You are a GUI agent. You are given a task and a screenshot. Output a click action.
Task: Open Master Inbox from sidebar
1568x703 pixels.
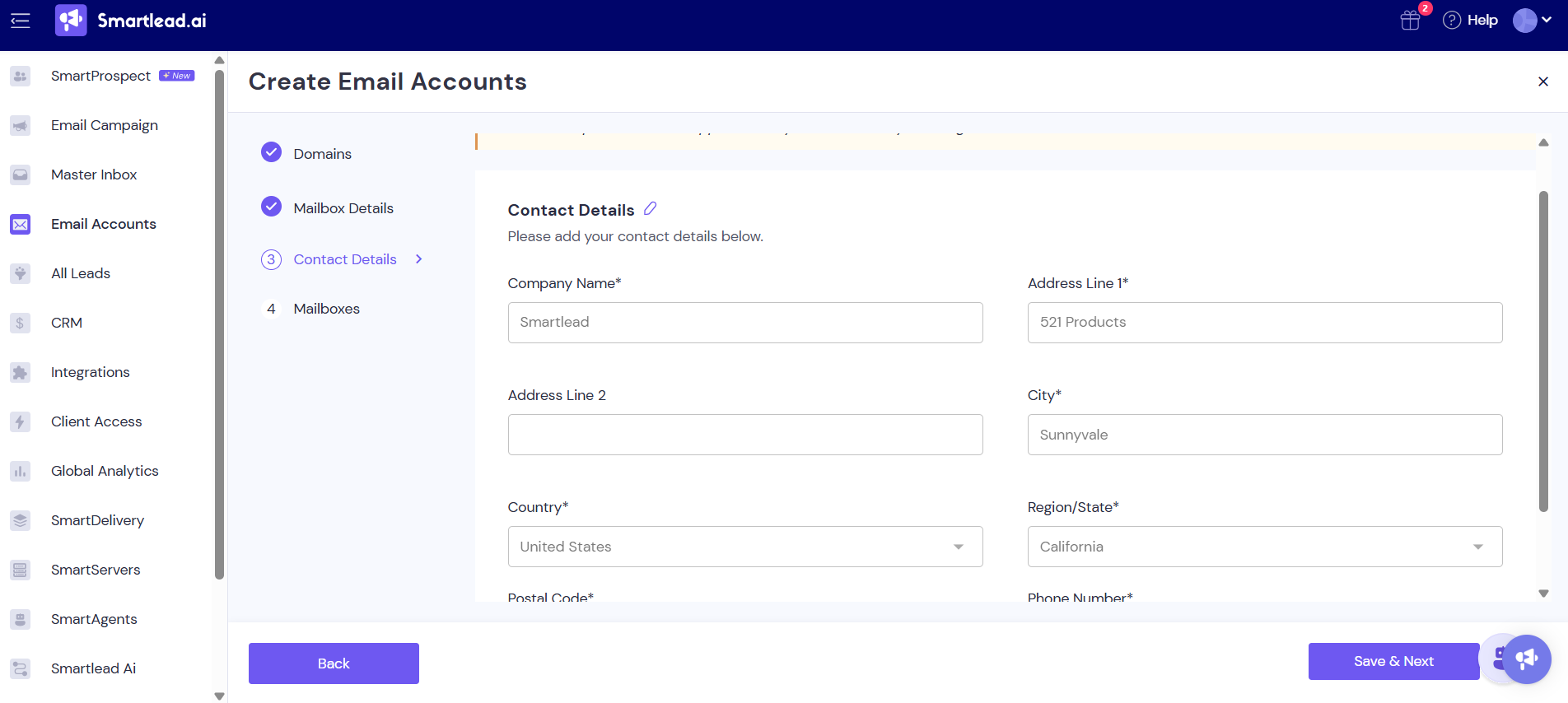[94, 175]
